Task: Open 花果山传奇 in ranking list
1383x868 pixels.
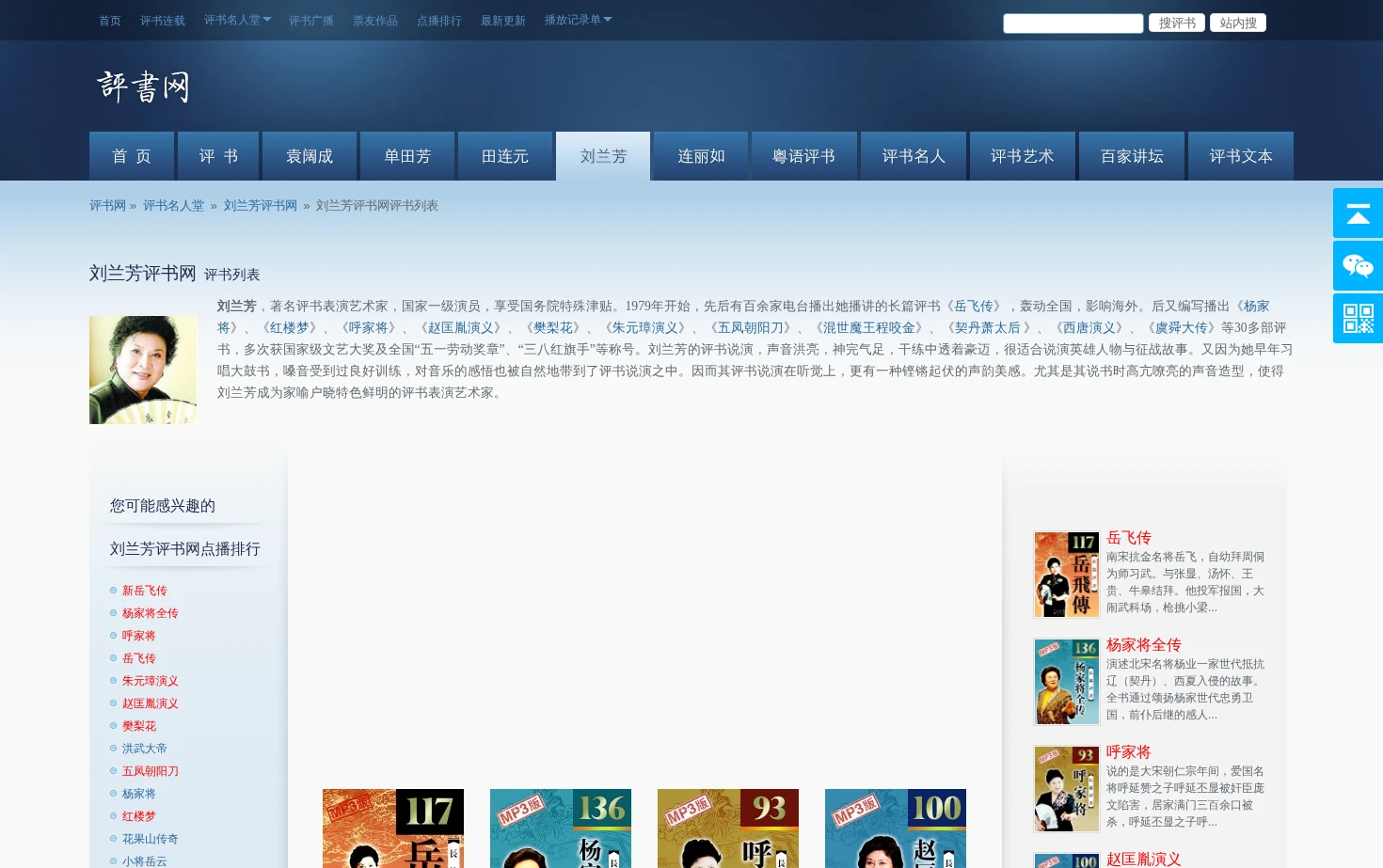Action: (x=150, y=839)
